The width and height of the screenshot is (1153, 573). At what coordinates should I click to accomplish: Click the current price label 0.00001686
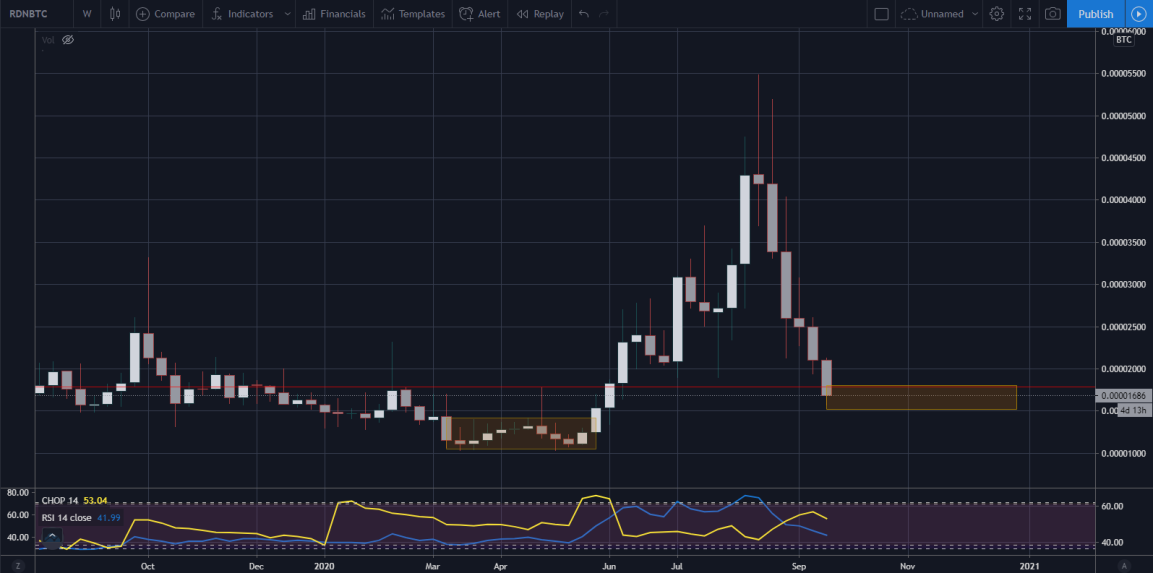click(x=1123, y=396)
